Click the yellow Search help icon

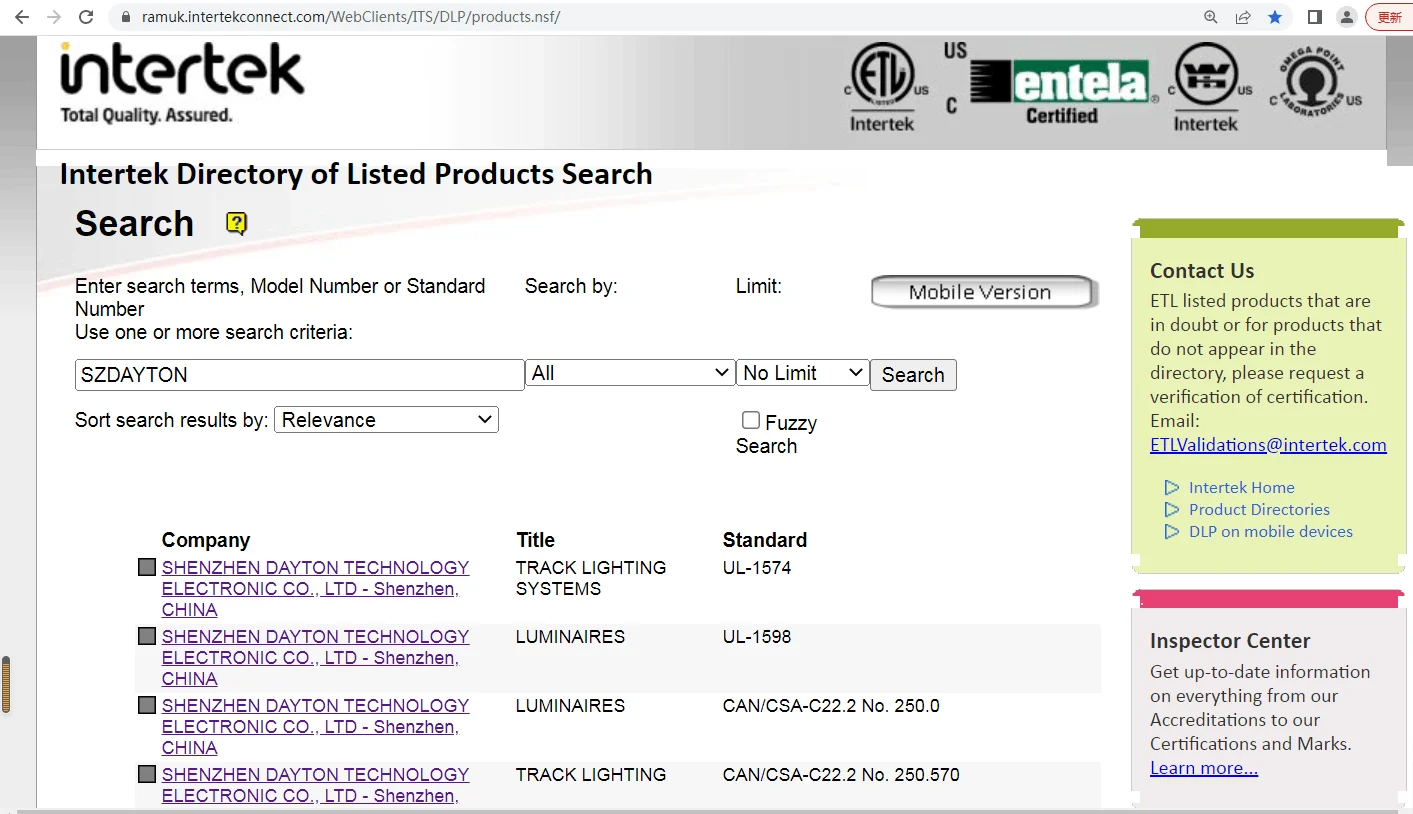coord(236,224)
